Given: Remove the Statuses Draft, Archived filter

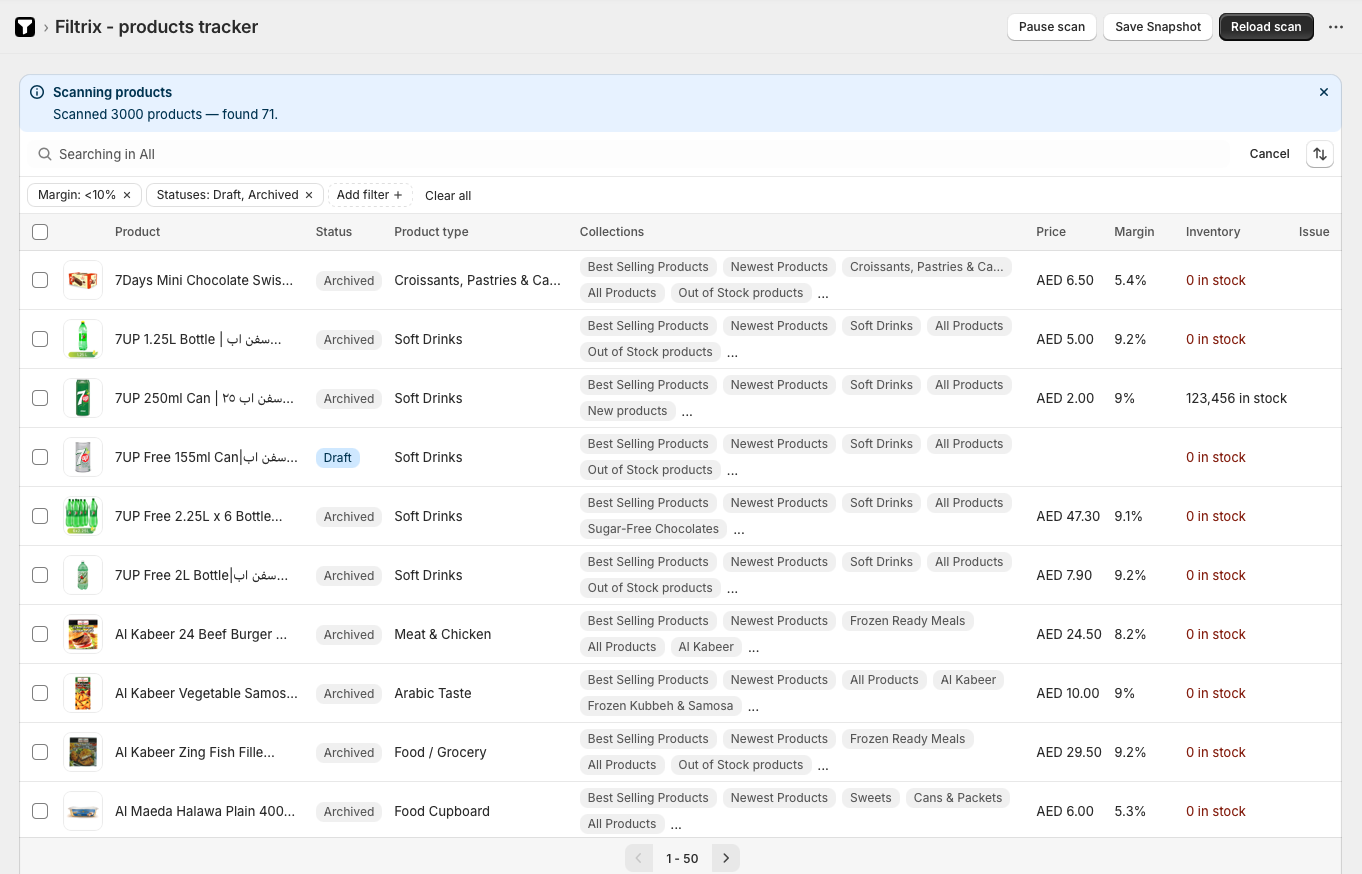Looking at the screenshot, I should pos(309,195).
